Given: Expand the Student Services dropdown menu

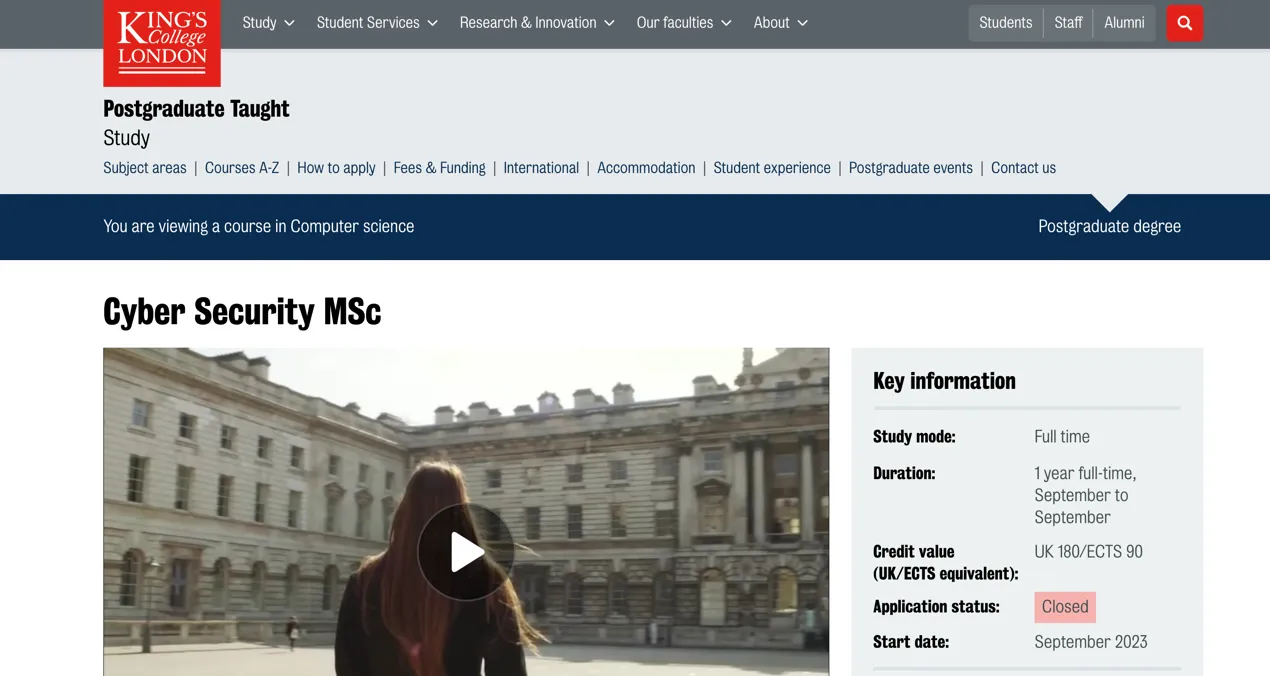Looking at the screenshot, I should click(x=377, y=23).
